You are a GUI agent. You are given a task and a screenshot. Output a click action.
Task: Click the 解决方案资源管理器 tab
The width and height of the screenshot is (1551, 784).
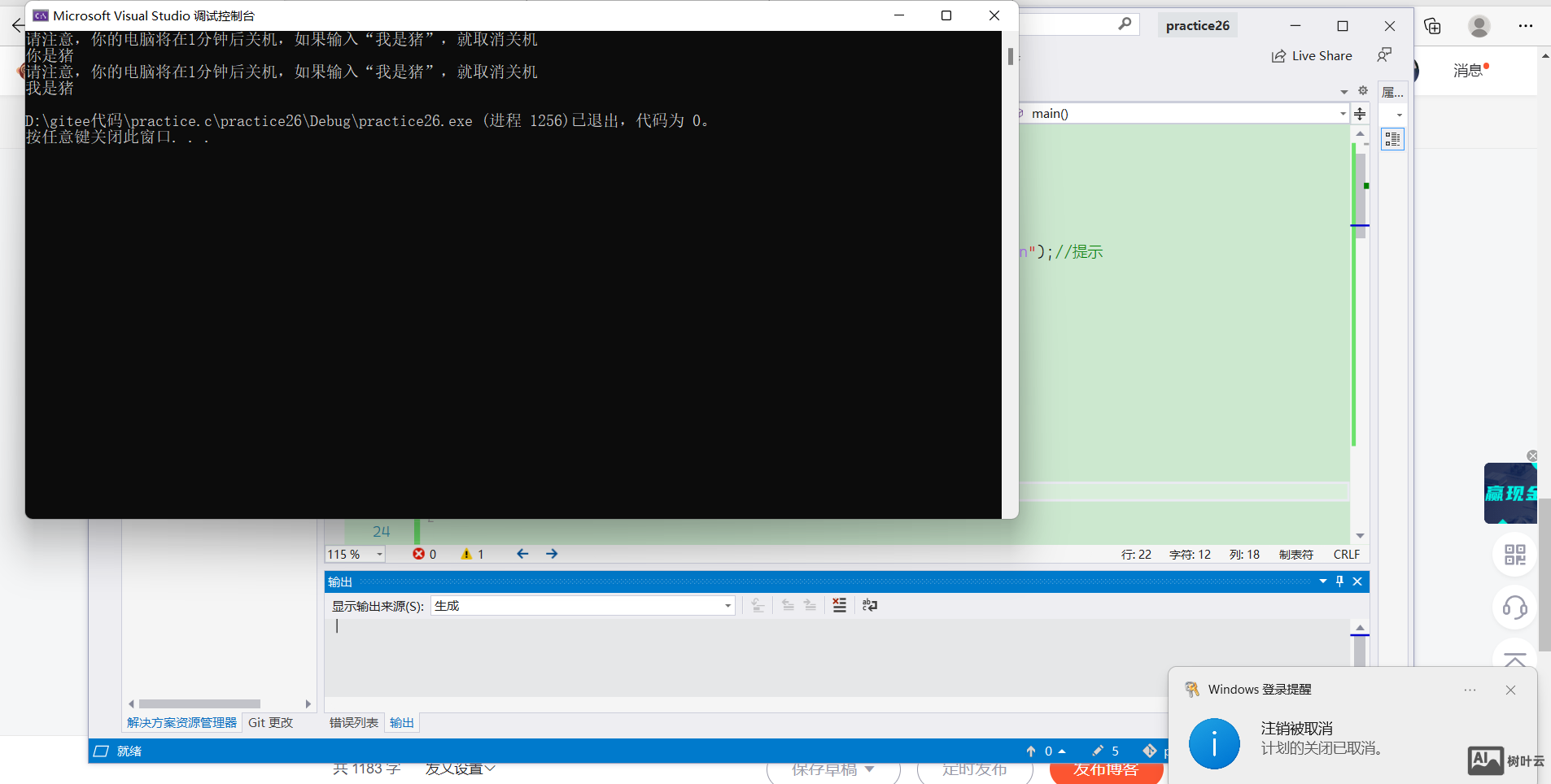181,723
